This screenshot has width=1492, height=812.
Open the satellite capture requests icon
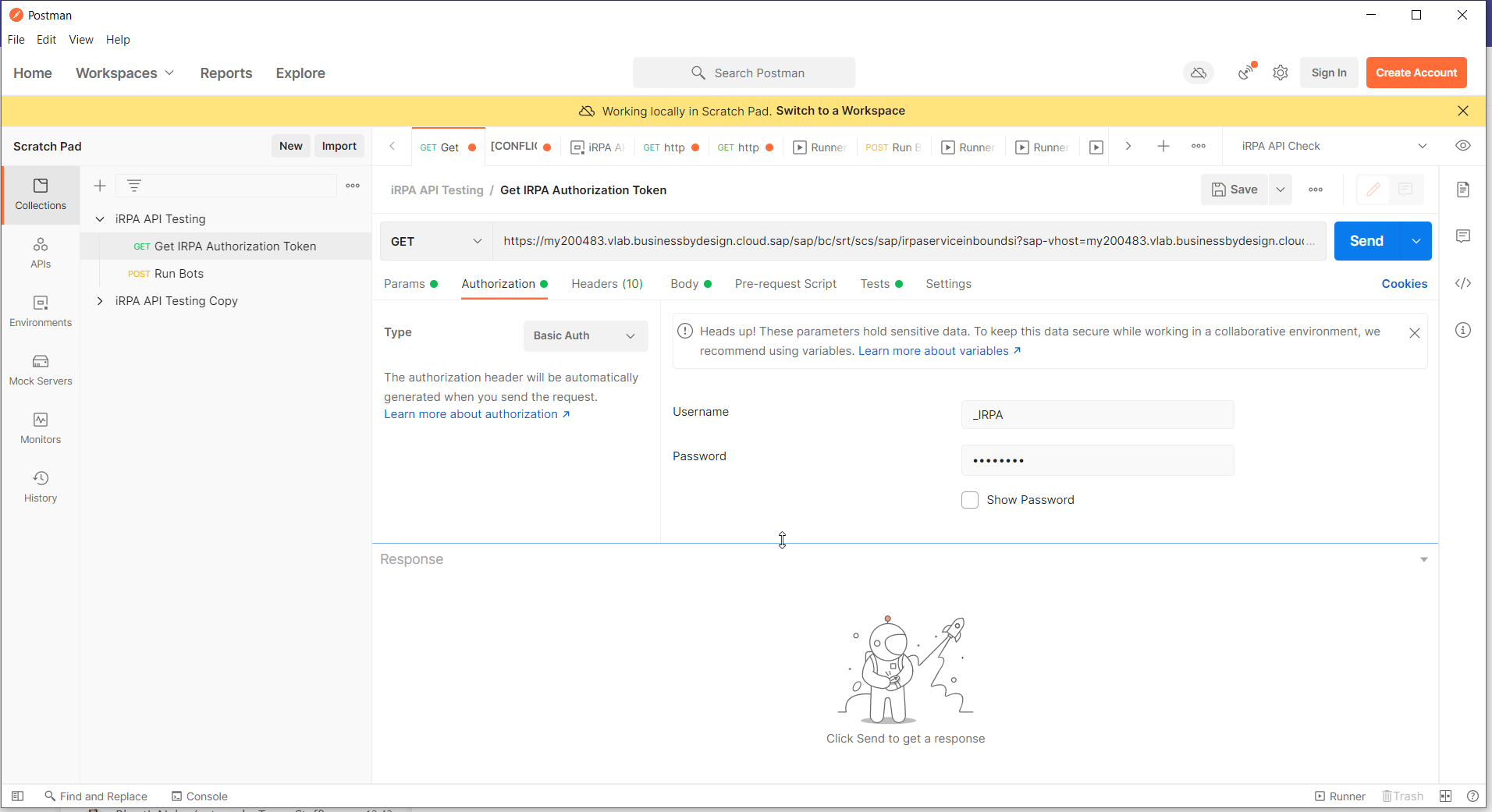[x=1247, y=73]
